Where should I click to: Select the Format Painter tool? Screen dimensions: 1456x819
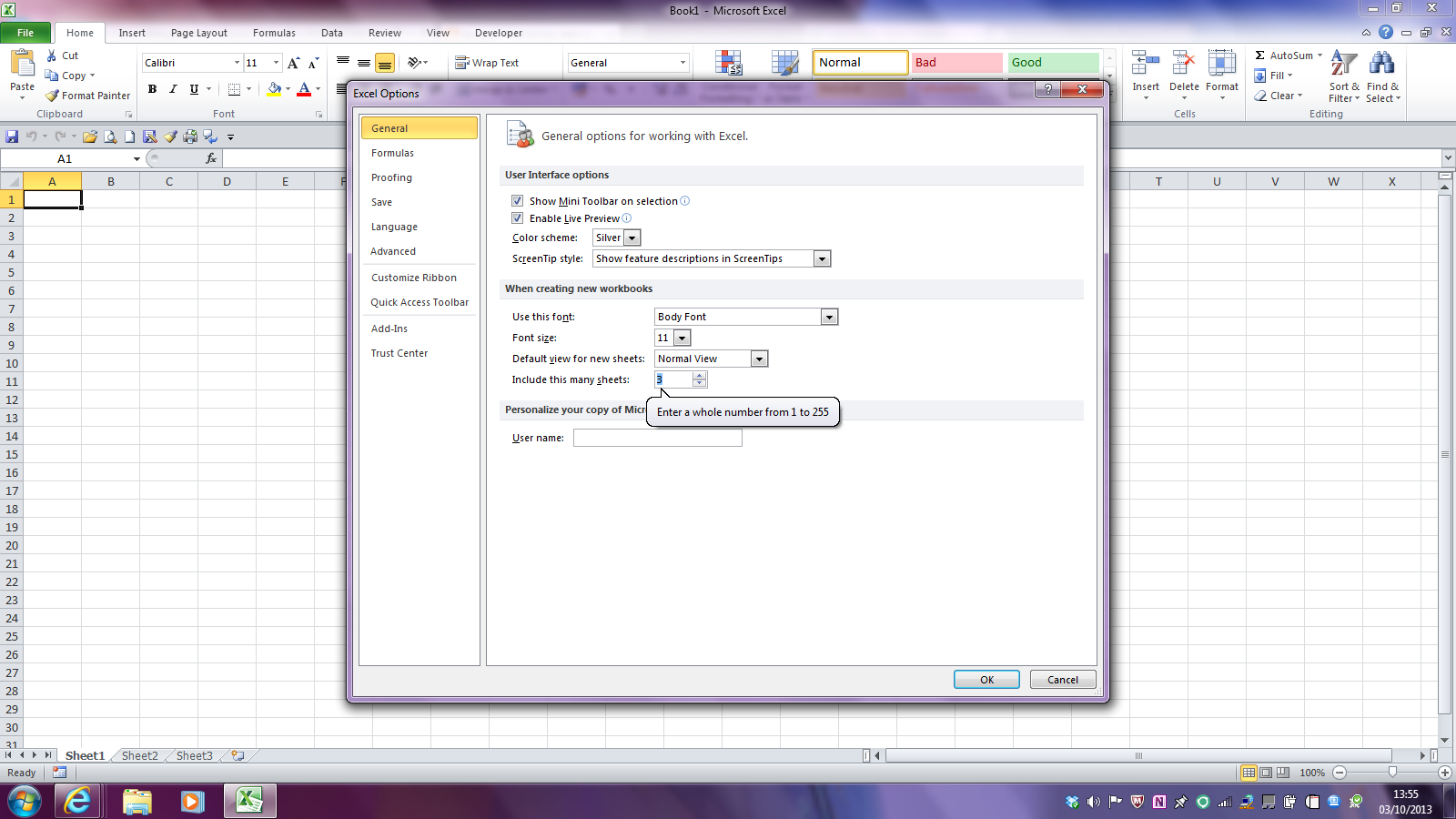click(x=86, y=95)
